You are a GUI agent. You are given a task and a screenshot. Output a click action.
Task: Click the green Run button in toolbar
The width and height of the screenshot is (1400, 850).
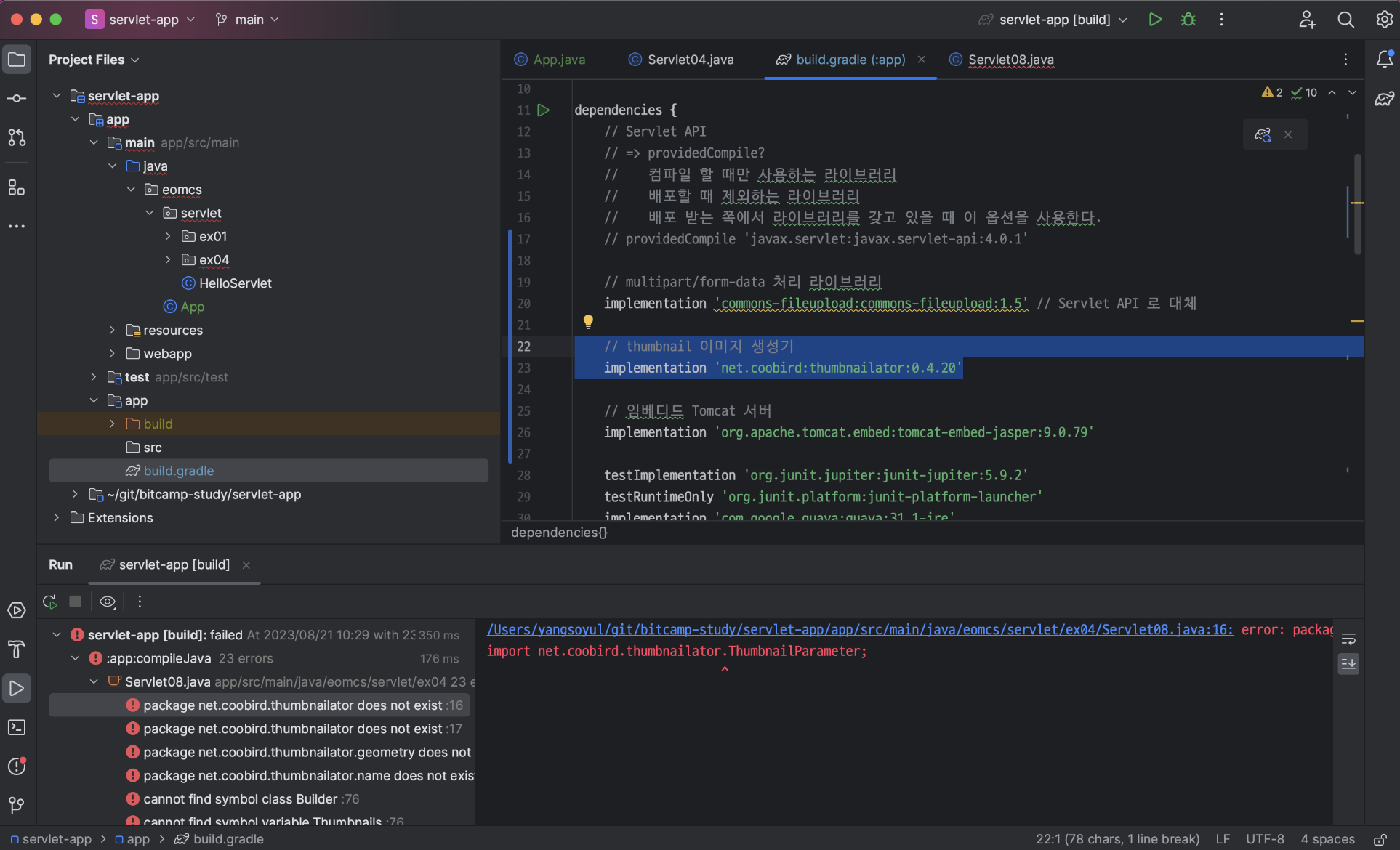pos(1154,20)
